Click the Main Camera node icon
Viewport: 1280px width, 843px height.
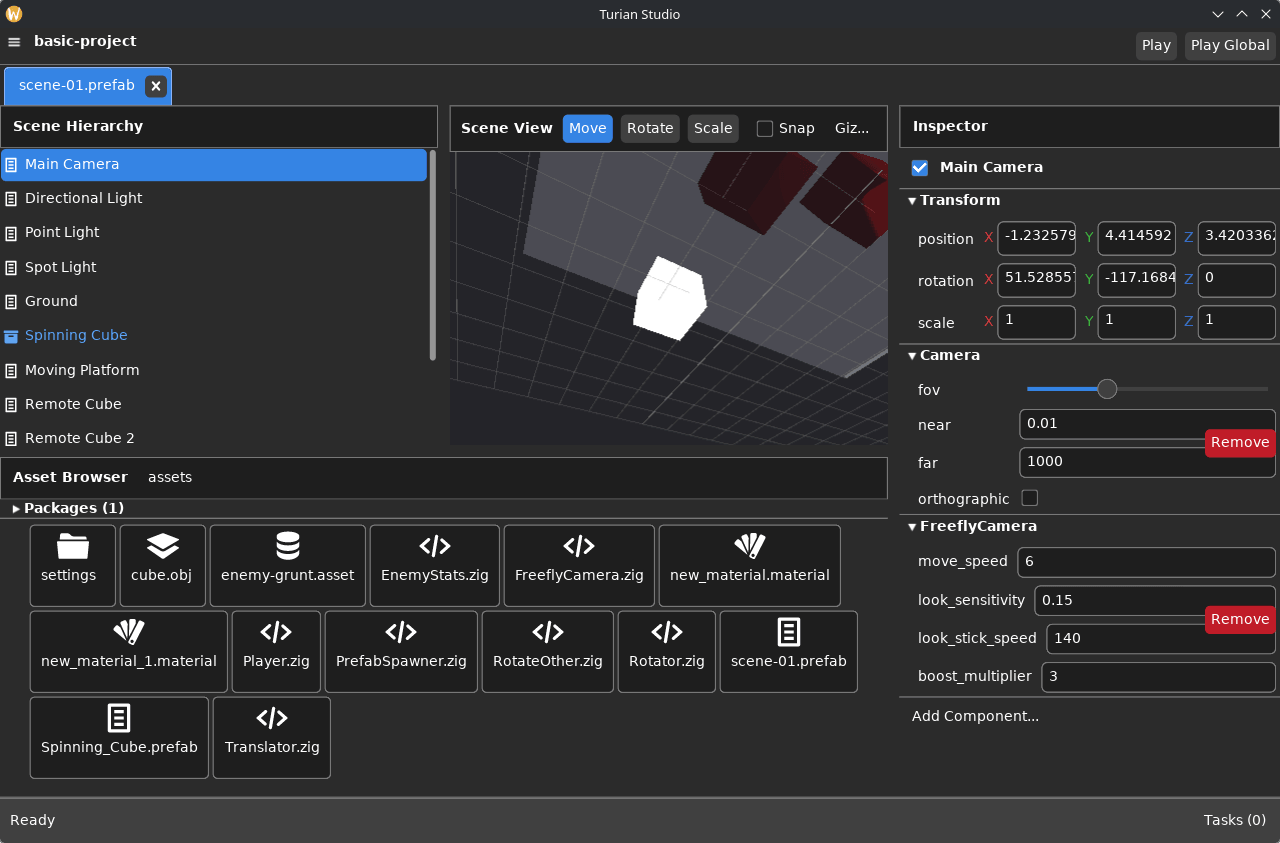(12, 164)
